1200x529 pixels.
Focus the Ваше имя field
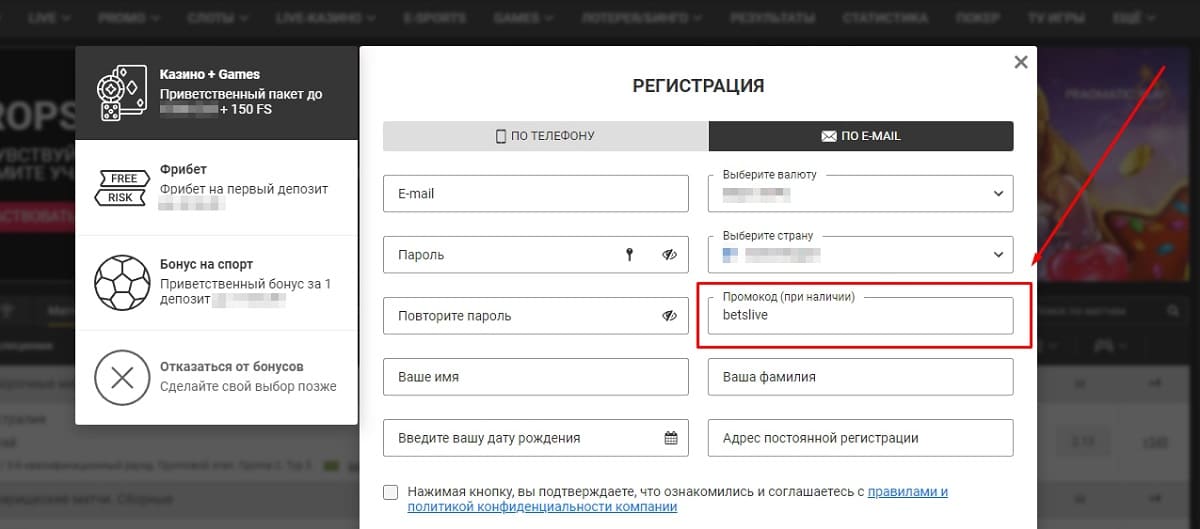click(x=536, y=377)
